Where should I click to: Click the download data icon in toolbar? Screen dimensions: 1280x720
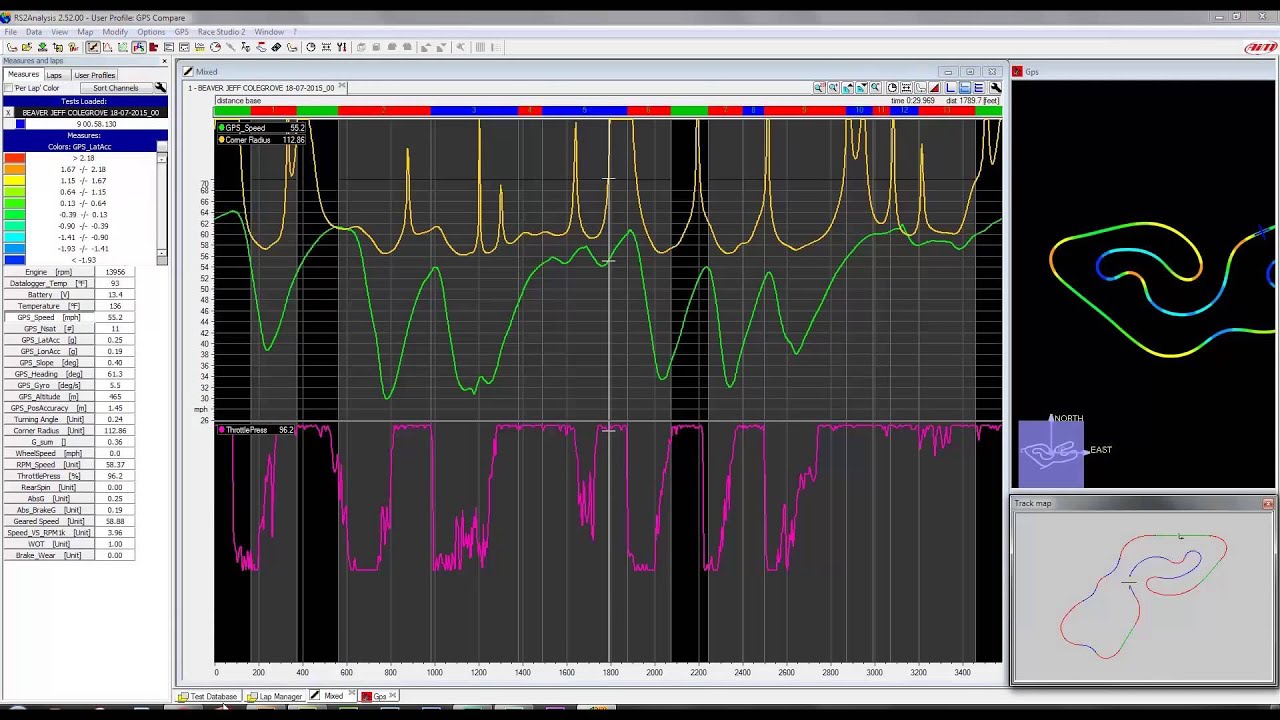coord(42,47)
